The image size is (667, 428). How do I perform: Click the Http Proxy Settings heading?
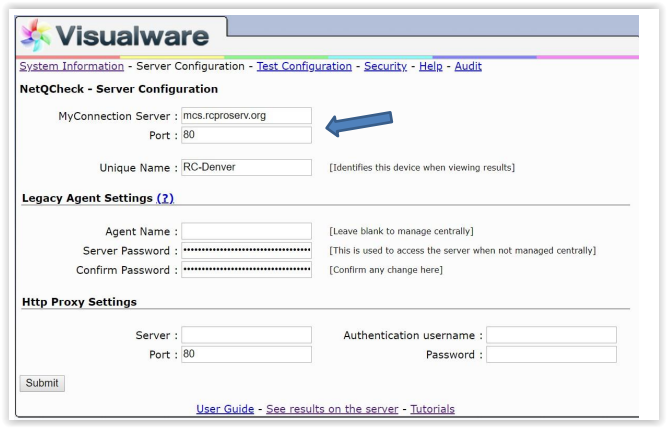(x=79, y=302)
